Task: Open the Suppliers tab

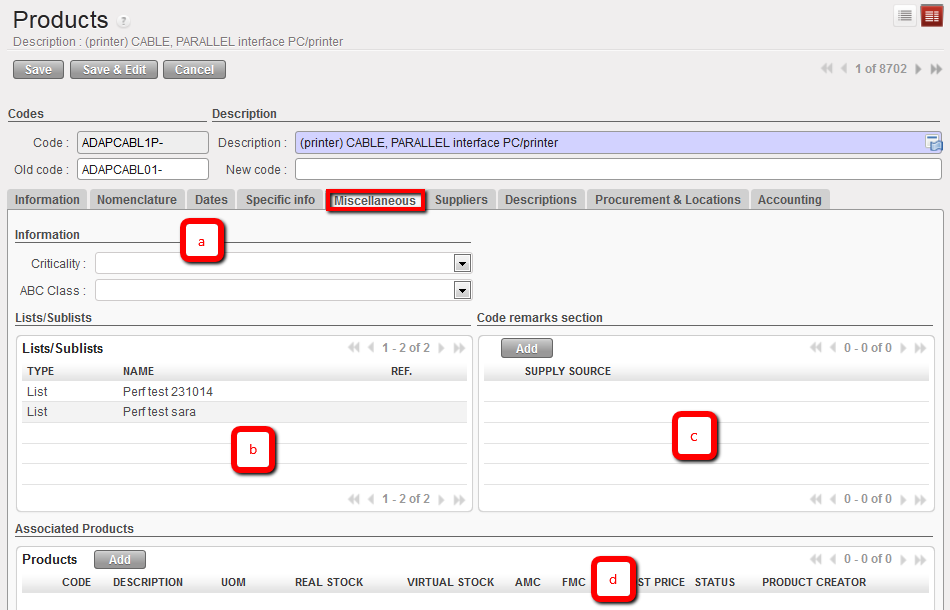Action: 461,200
